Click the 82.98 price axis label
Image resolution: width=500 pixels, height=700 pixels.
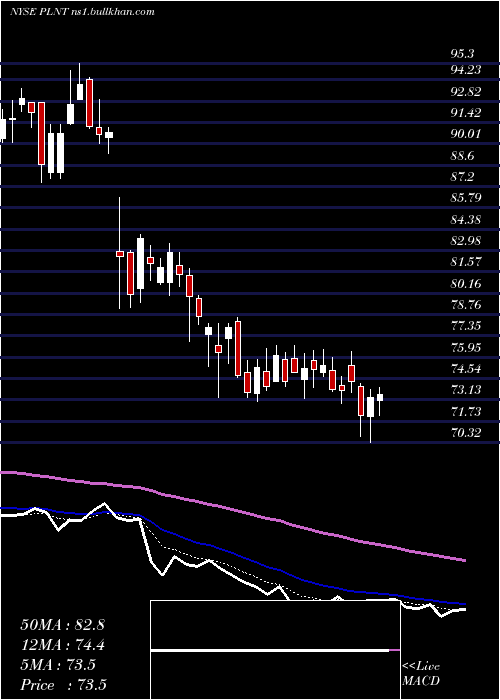tap(466, 241)
